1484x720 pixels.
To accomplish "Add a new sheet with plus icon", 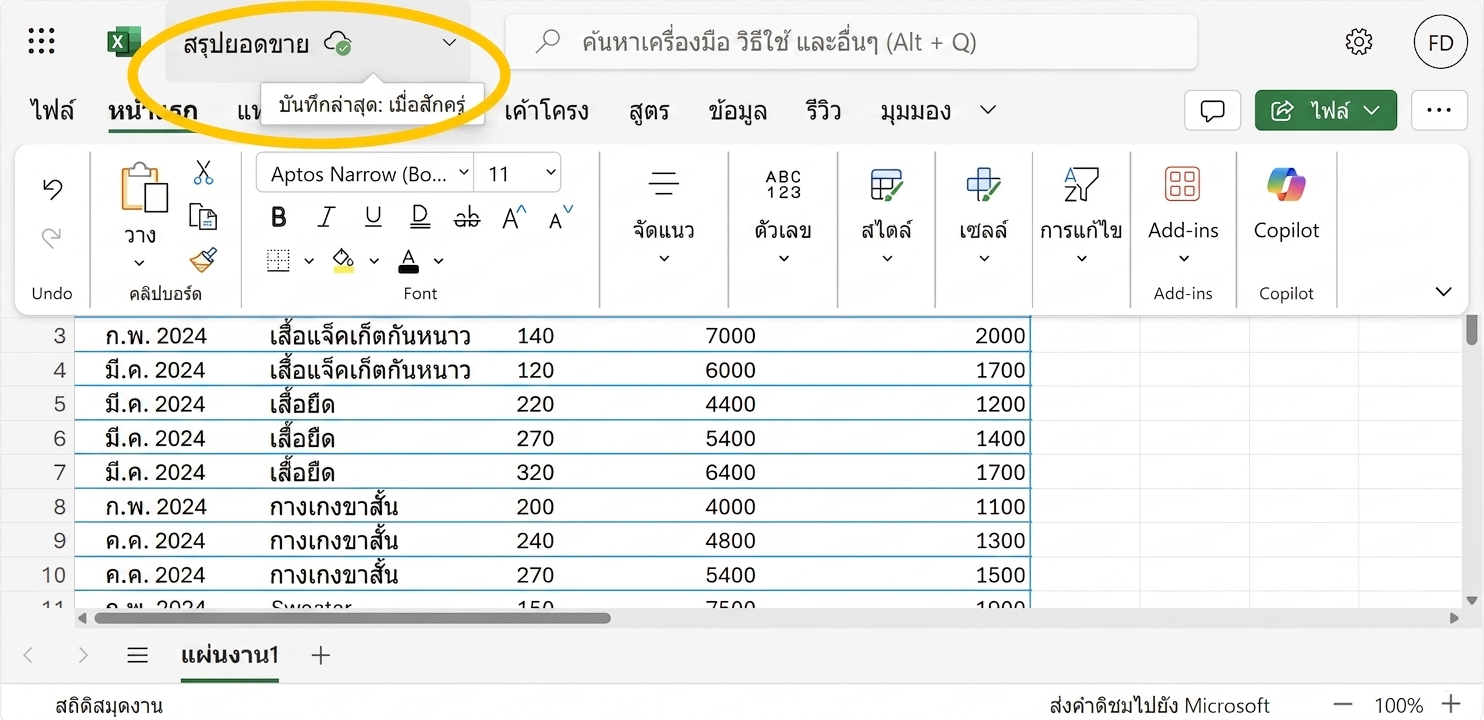I will tap(320, 656).
